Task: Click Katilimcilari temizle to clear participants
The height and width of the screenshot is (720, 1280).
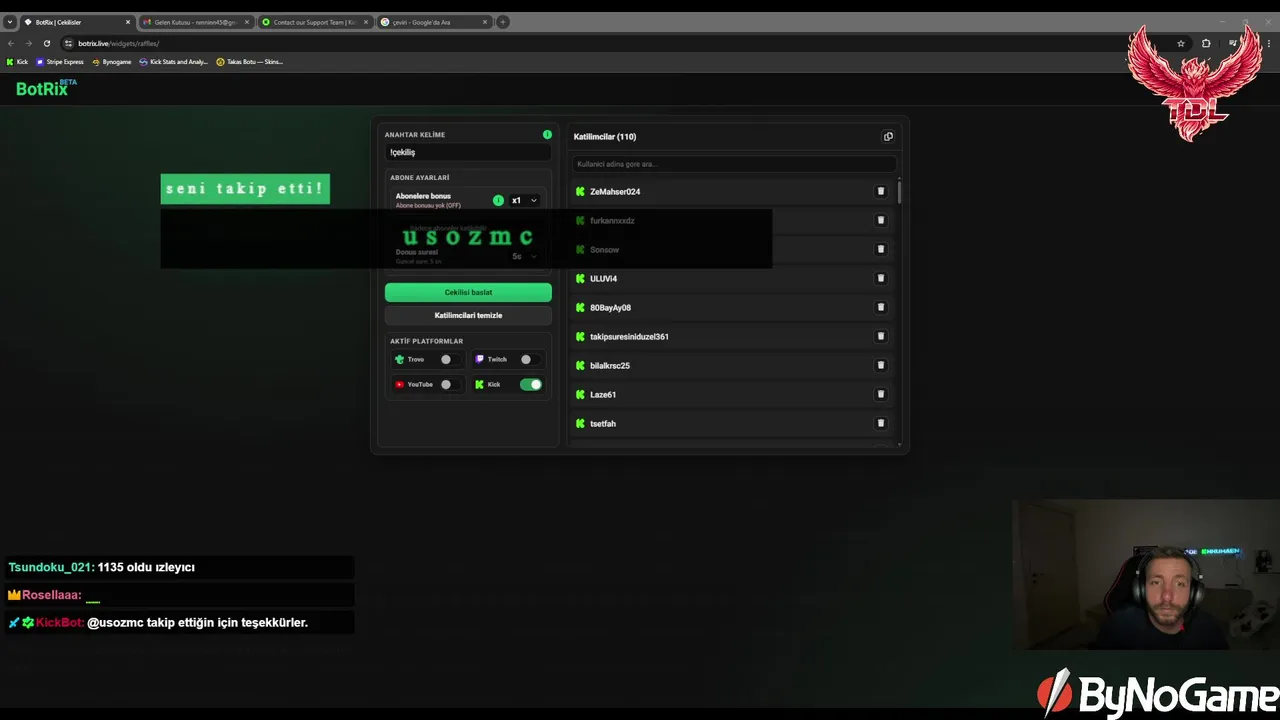Action: click(x=468, y=315)
